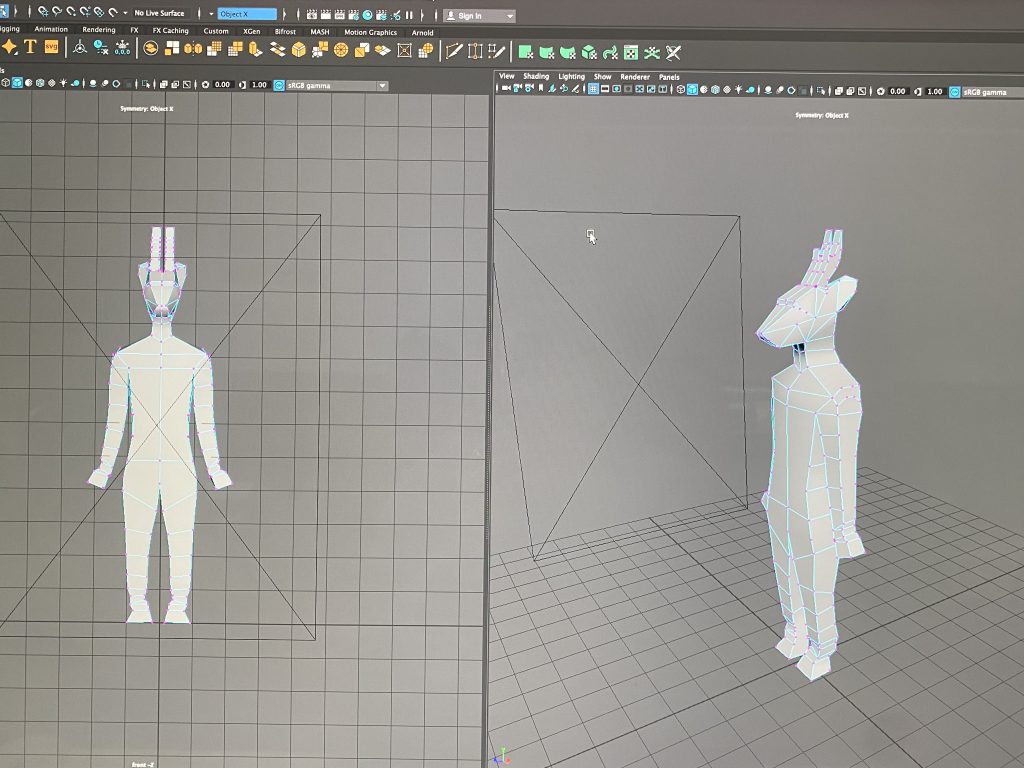Click the SVG import shelf icon
1024x768 pixels.
coord(51,48)
